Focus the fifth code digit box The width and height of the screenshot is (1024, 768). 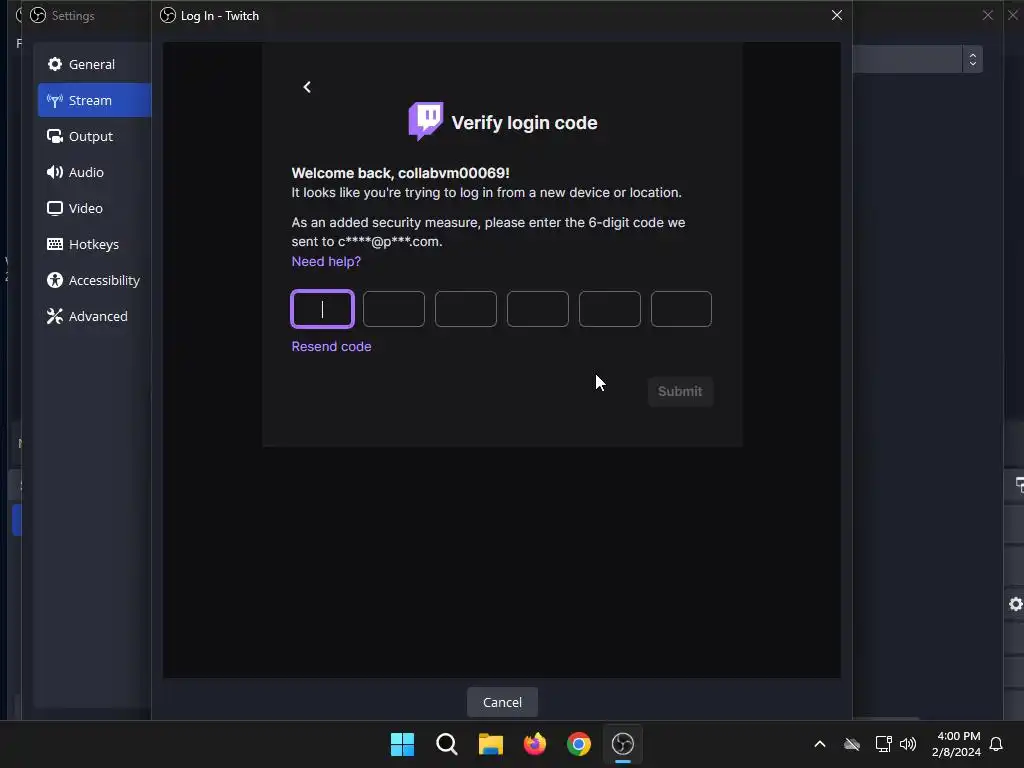[x=609, y=309]
